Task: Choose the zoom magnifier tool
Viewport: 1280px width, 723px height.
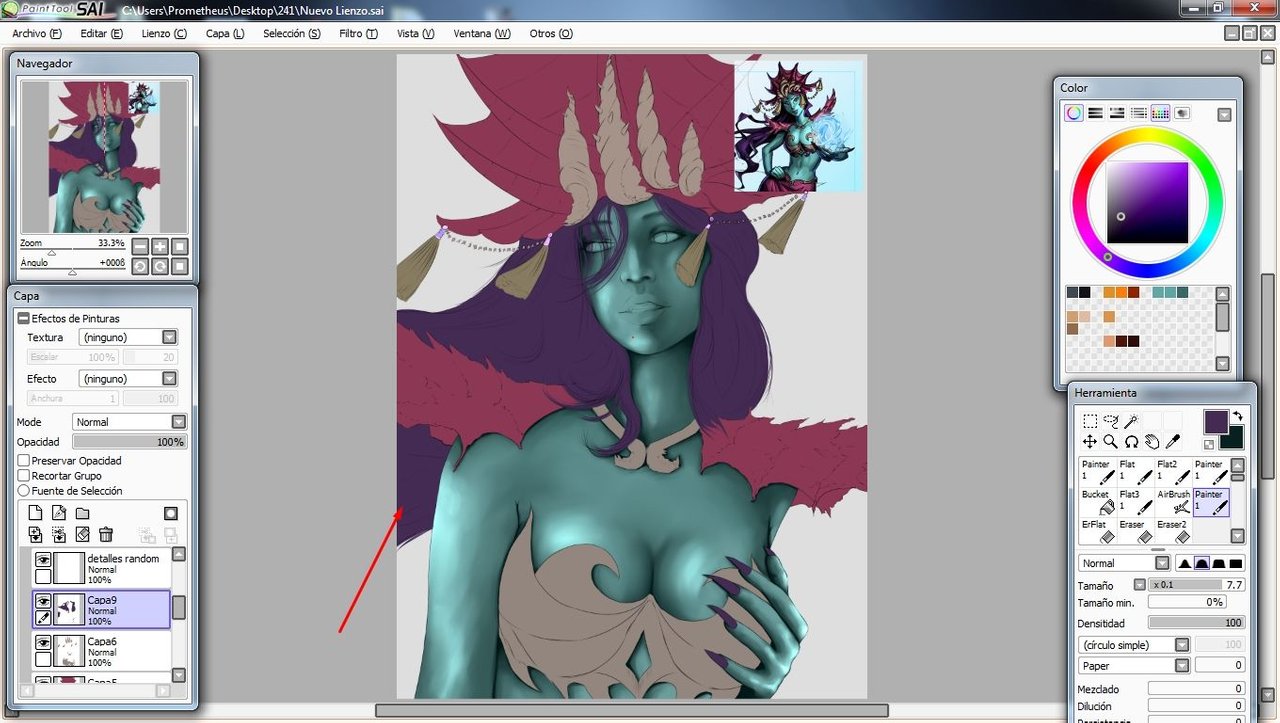Action: click(1110, 441)
